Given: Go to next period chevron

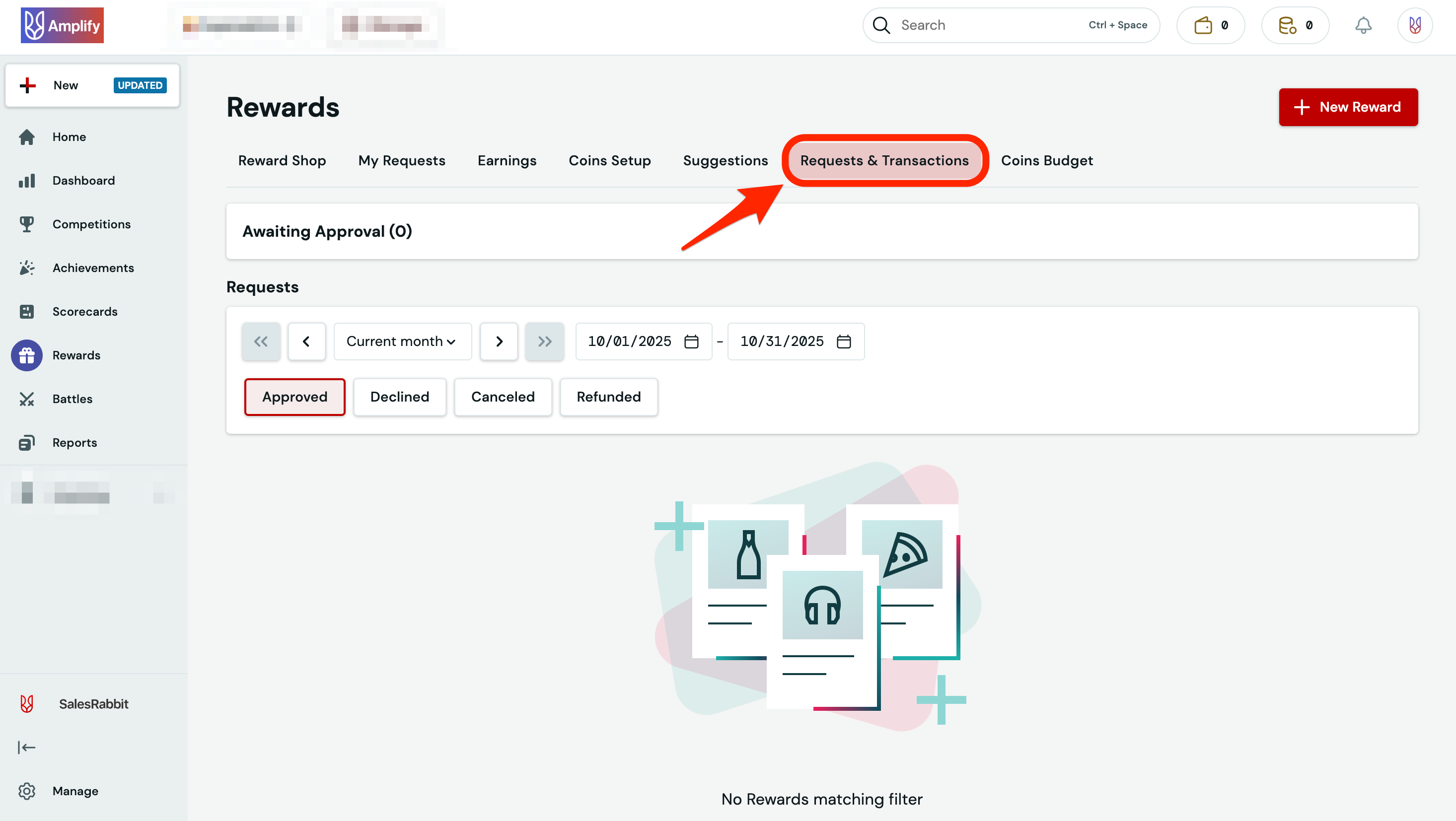Looking at the screenshot, I should pos(499,342).
